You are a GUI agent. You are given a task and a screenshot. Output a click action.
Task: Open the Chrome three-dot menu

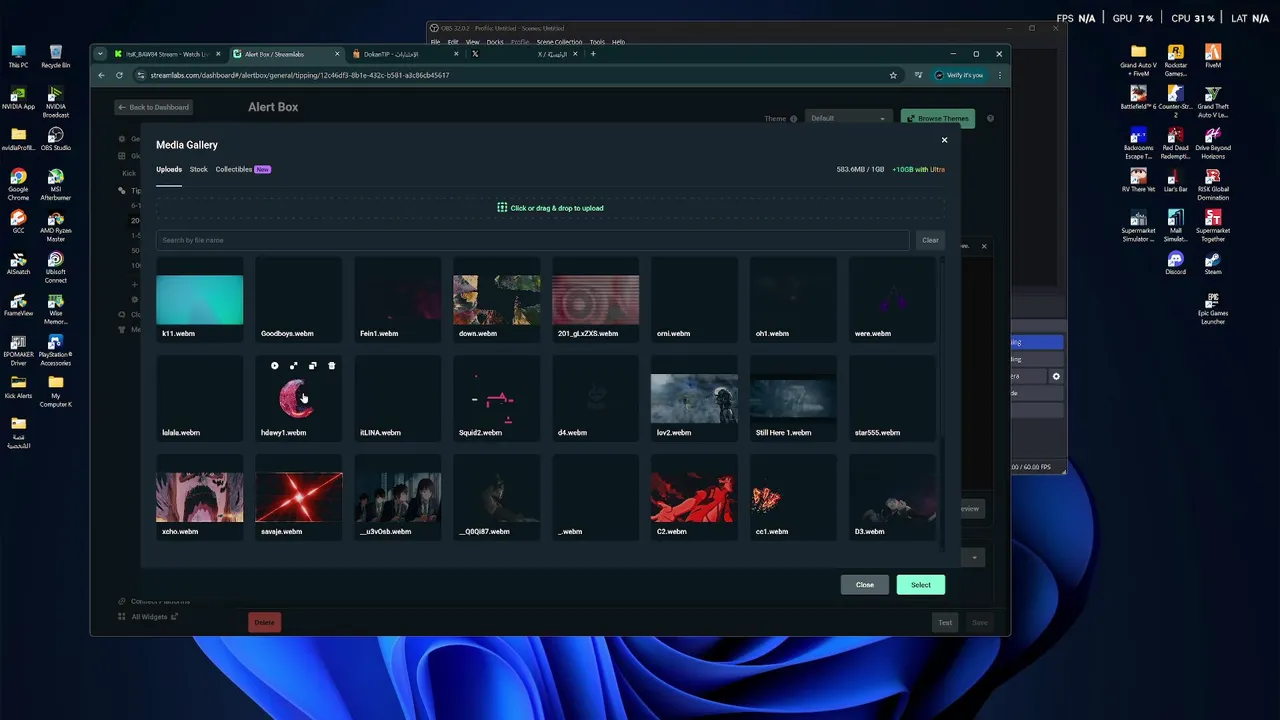999,75
